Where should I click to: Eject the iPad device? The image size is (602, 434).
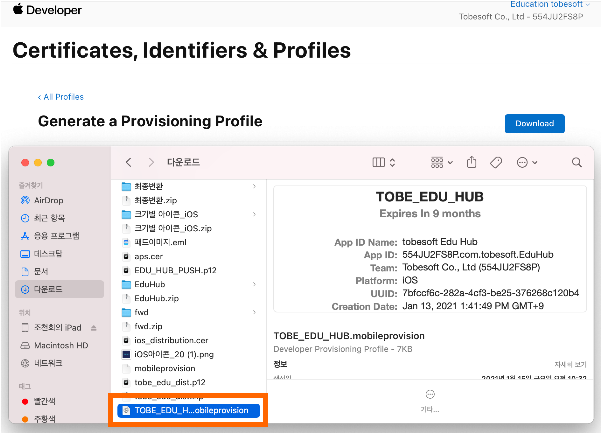coord(94,328)
